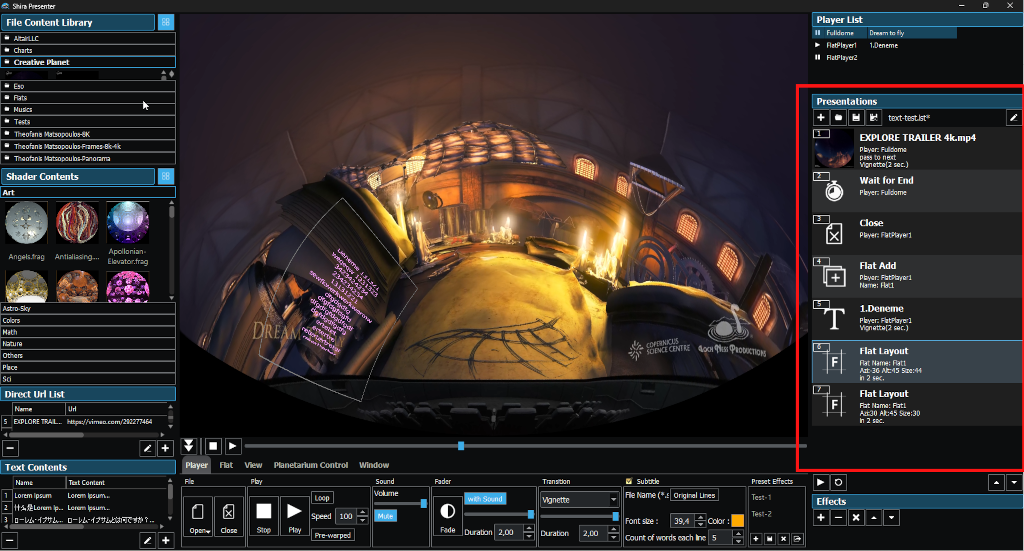Screen dimensions: 1024x551
Task: Click the Font size input field
Action: 681,521
